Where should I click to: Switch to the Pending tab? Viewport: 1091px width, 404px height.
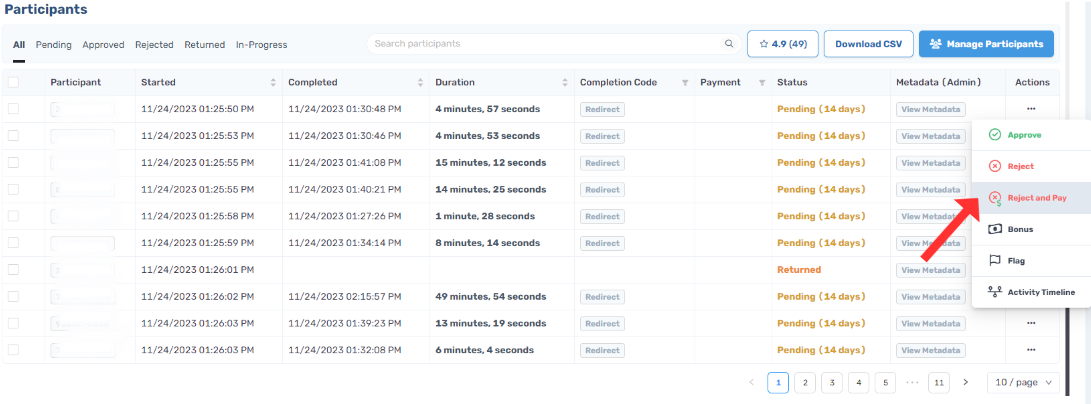[54, 45]
